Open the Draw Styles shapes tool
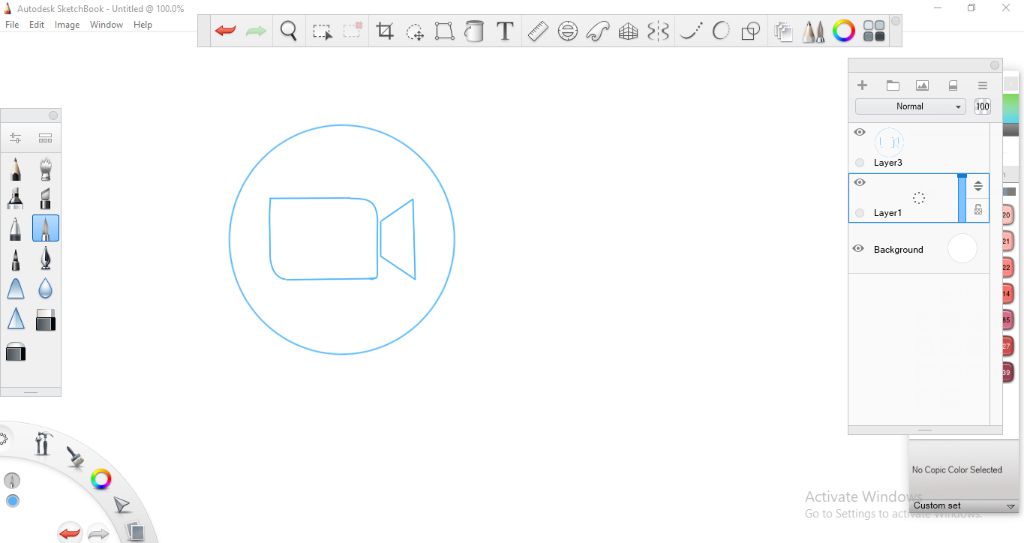Screen dimensions: 1024x543 (751, 31)
